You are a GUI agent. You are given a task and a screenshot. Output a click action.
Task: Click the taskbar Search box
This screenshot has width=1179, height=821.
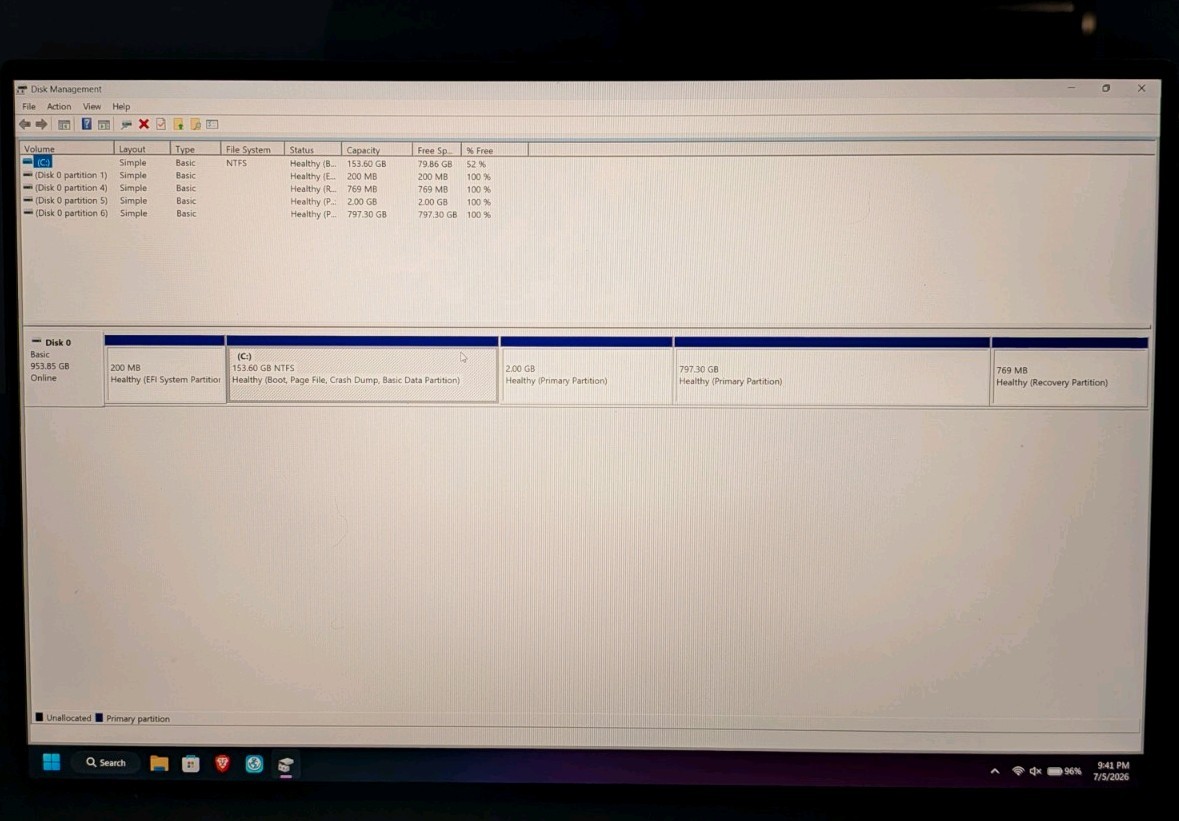[x=106, y=762]
